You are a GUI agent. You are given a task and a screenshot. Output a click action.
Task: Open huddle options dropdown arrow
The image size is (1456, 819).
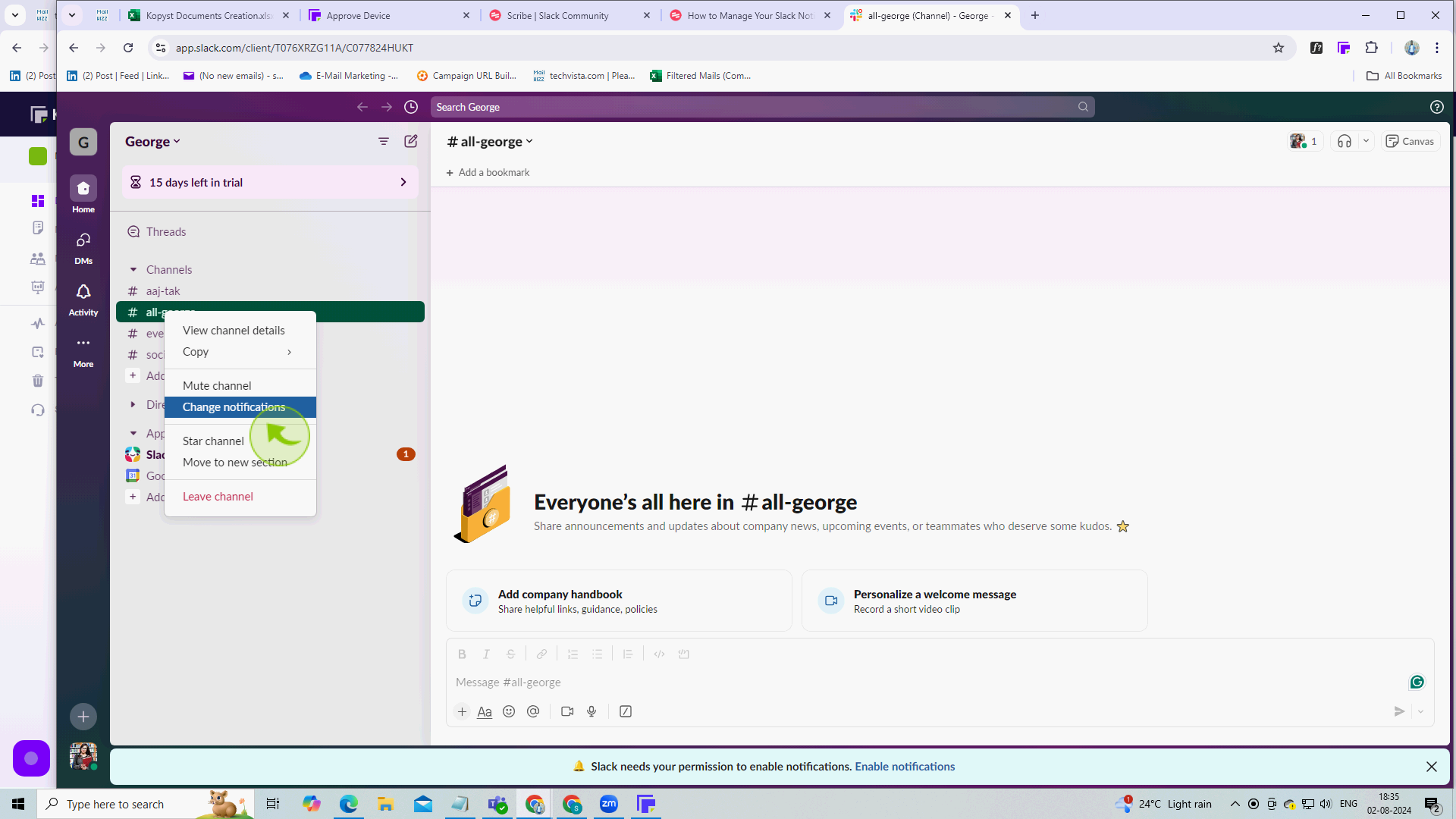pyautogui.click(x=1366, y=141)
